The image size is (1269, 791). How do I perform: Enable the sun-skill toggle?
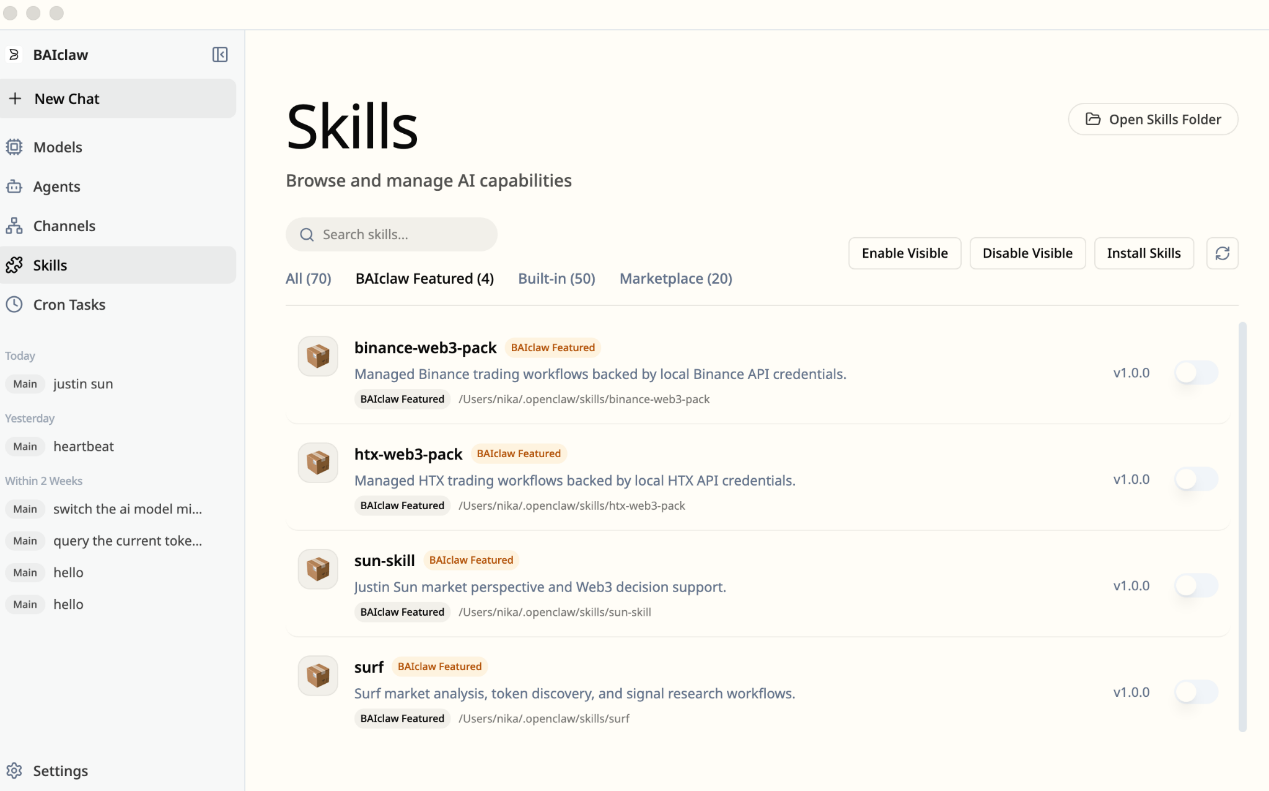click(1196, 586)
